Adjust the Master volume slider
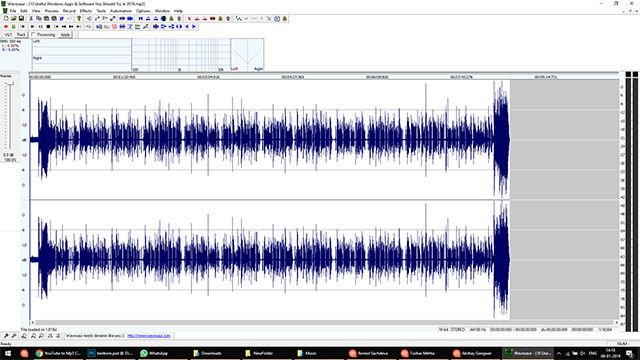 (10, 84)
